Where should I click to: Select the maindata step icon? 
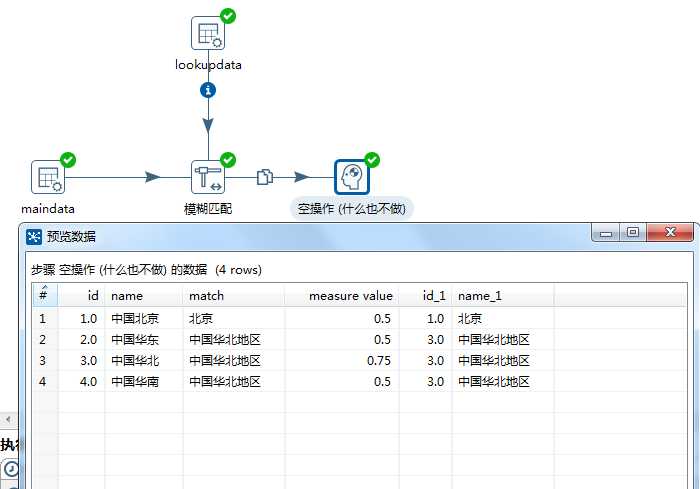tap(48, 177)
